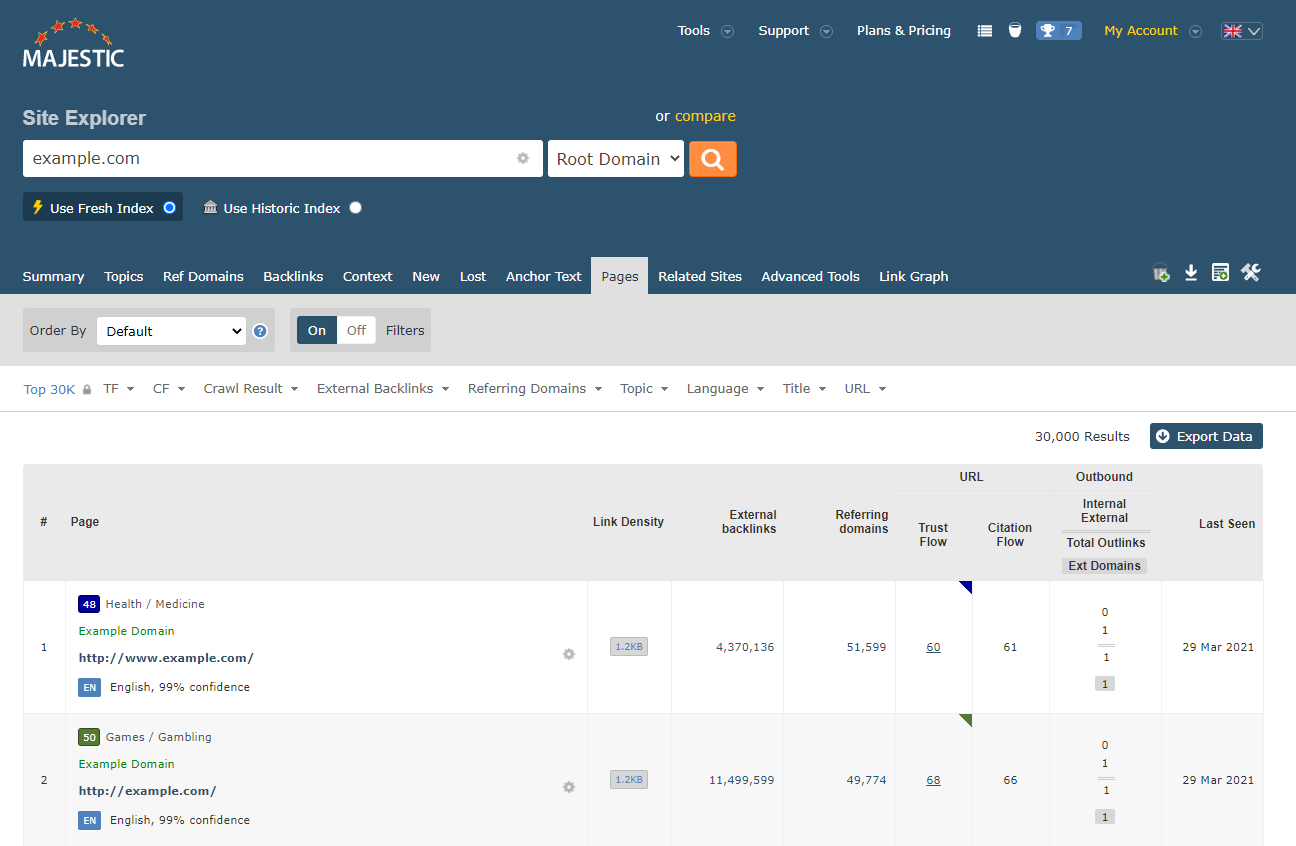Open Plans & Pricing link
The height and width of the screenshot is (846, 1296).
[904, 31]
